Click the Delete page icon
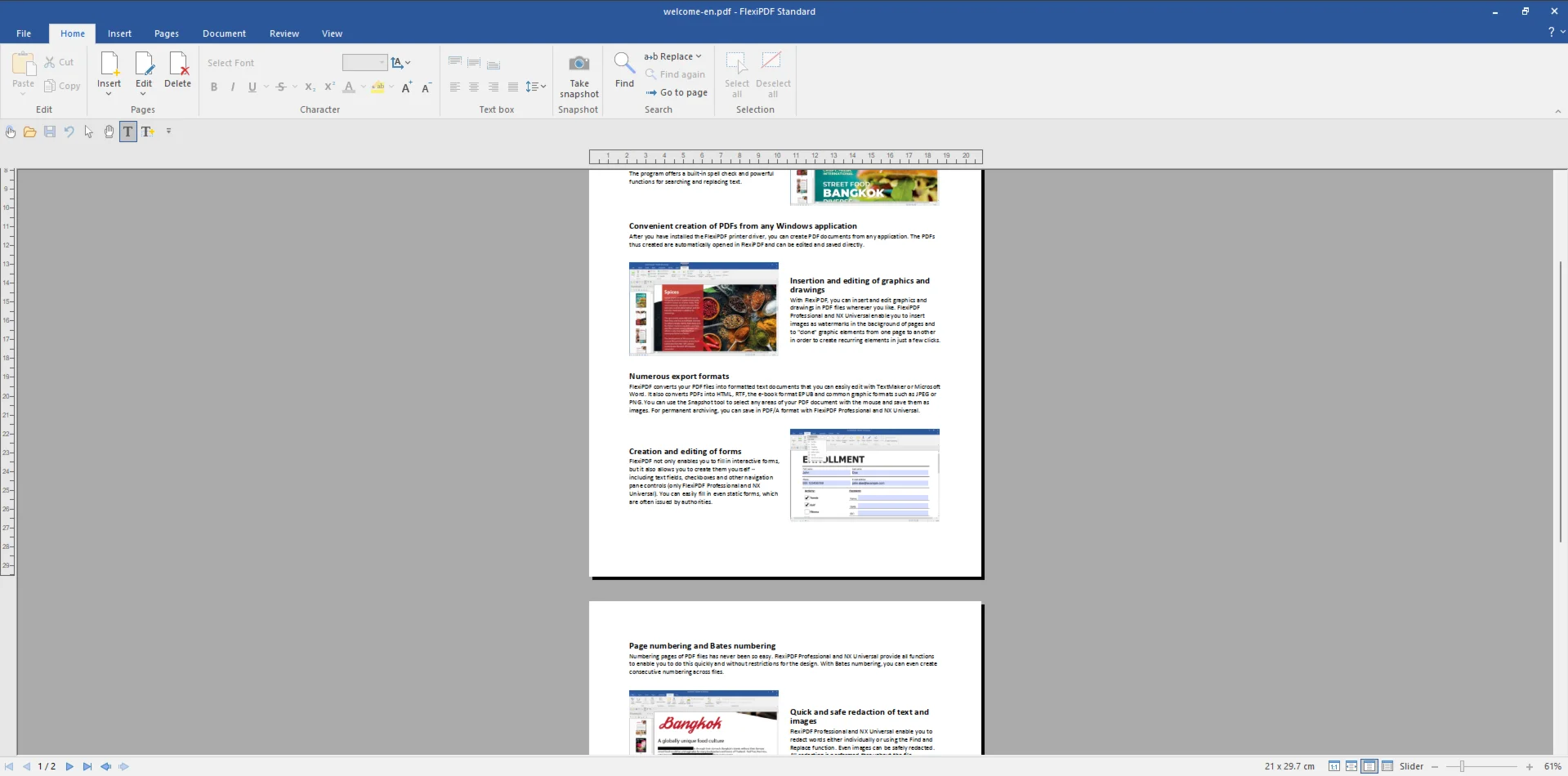Screen dimensions: 1568x776 (x=177, y=64)
